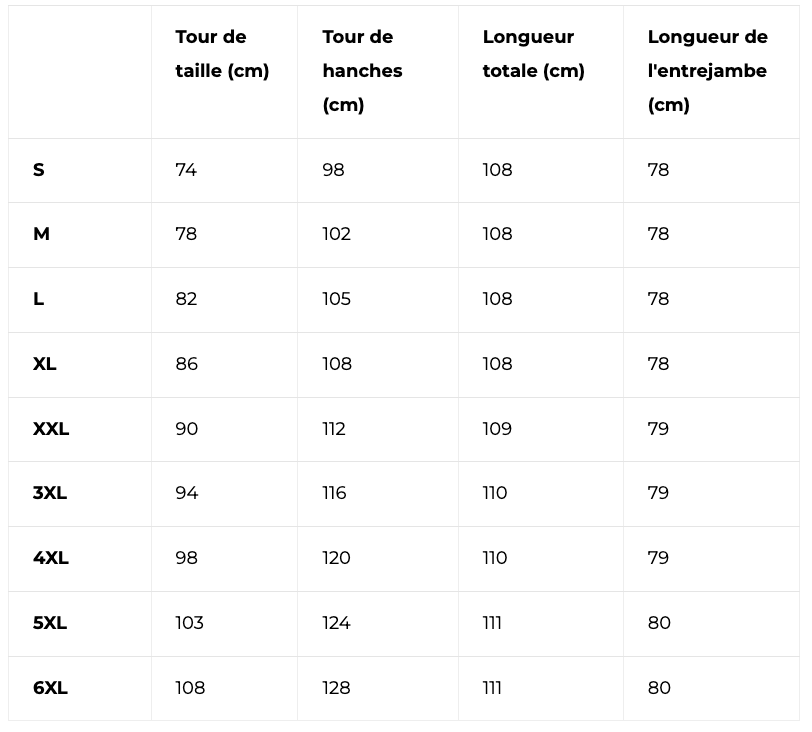Viewport: 812px width, 732px height.
Task: Click the 3XL size row label
Action: click(50, 493)
